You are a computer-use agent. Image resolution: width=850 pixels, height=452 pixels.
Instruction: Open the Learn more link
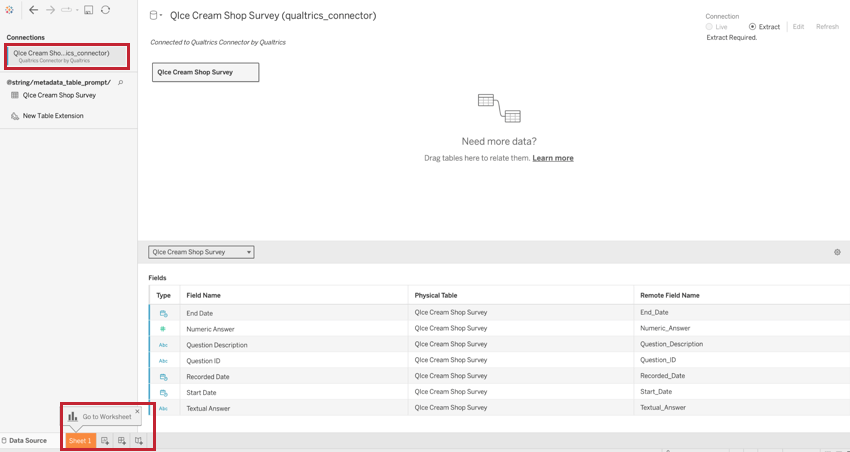pyautogui.click(x=553, y=158)
